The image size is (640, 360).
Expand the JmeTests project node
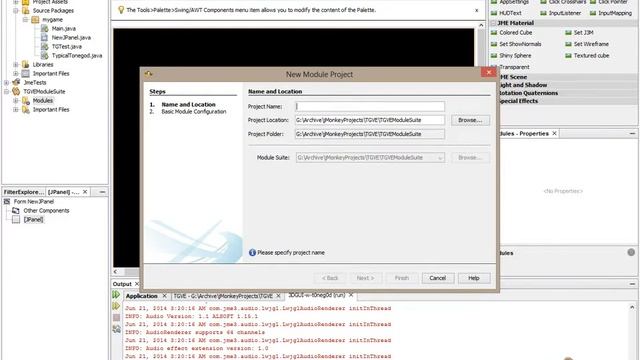point(7,82)
